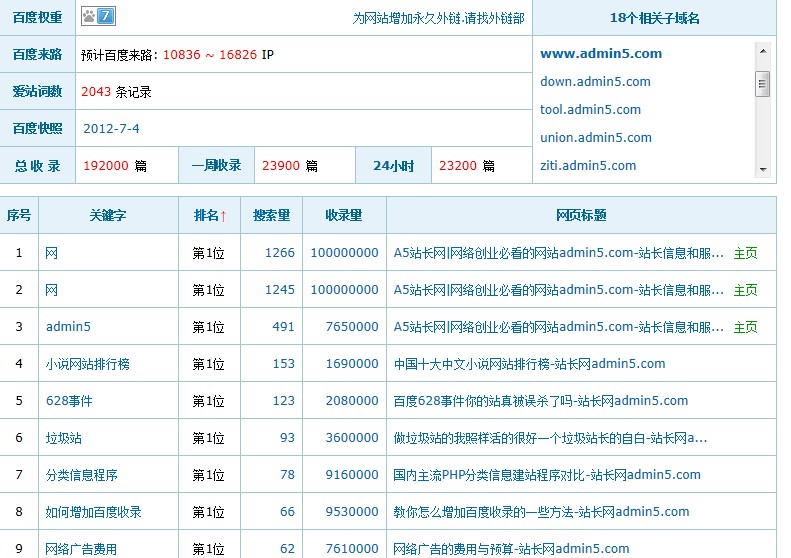Open Baidu snapshot dated 2012-7-4
791x558 pixels.
[111, 129]
